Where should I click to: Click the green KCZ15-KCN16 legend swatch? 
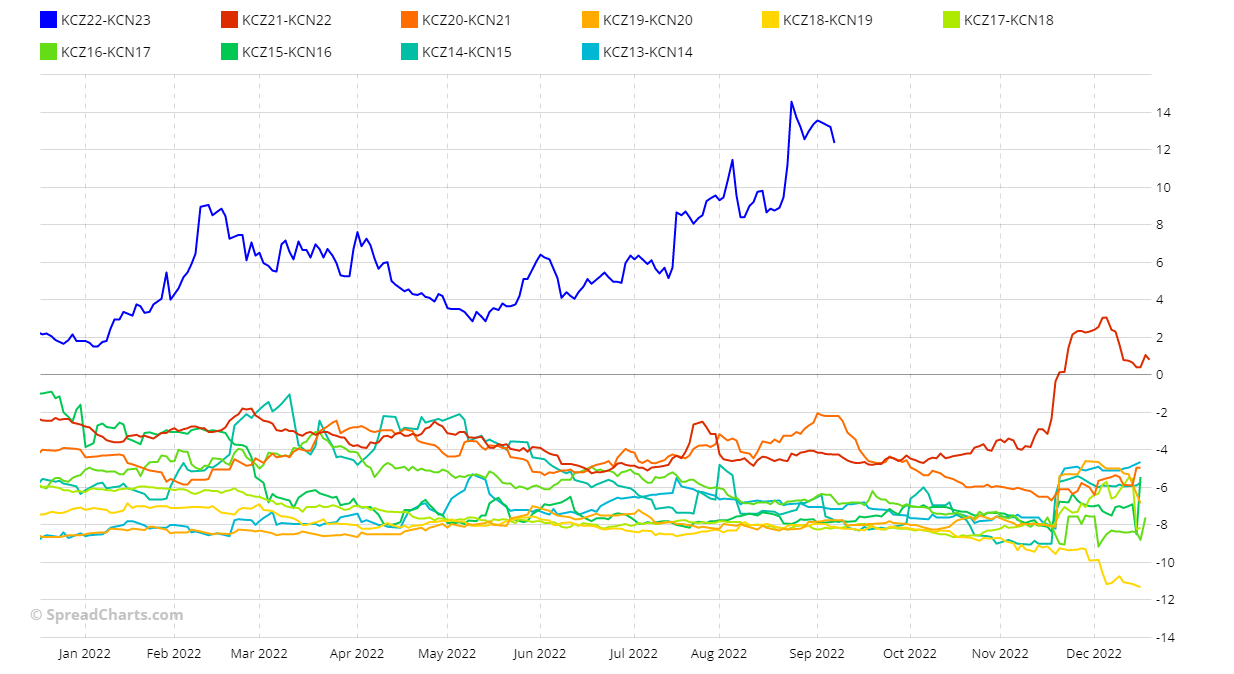pyautogui.click(x=229, y=52)
